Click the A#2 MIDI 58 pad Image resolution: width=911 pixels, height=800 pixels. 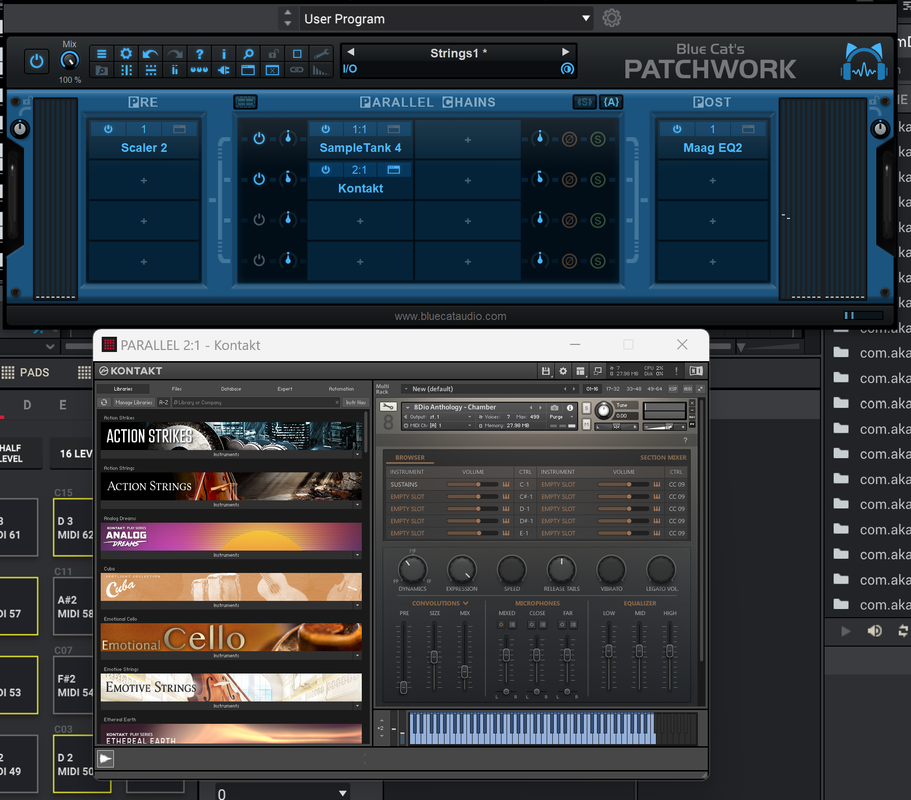[75, 607]
